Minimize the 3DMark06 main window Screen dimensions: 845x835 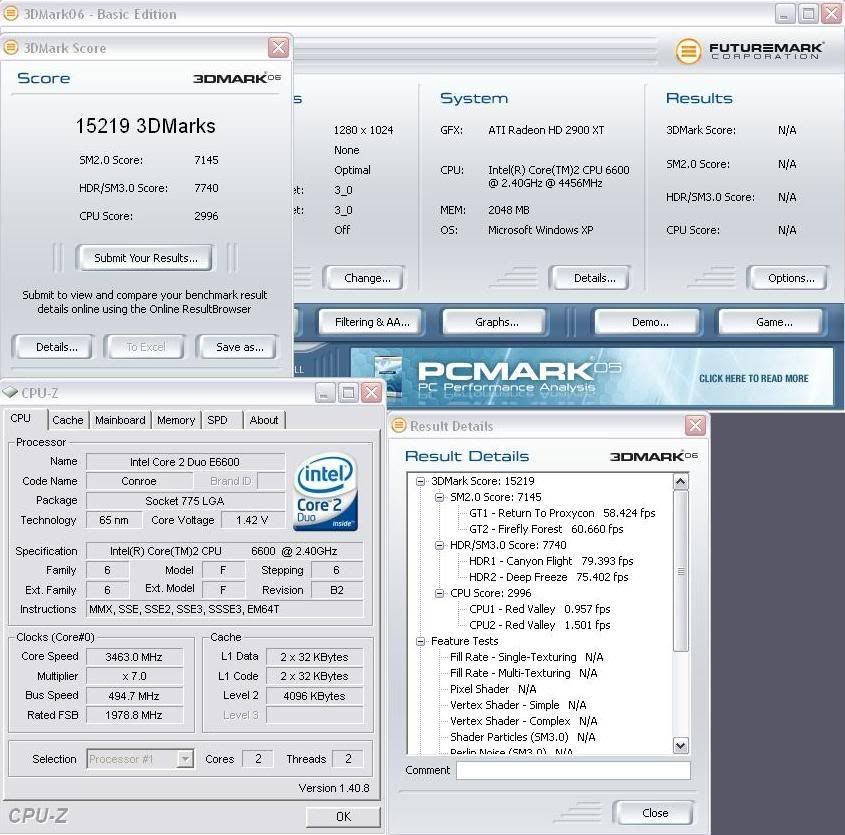(x=785, y=14)
